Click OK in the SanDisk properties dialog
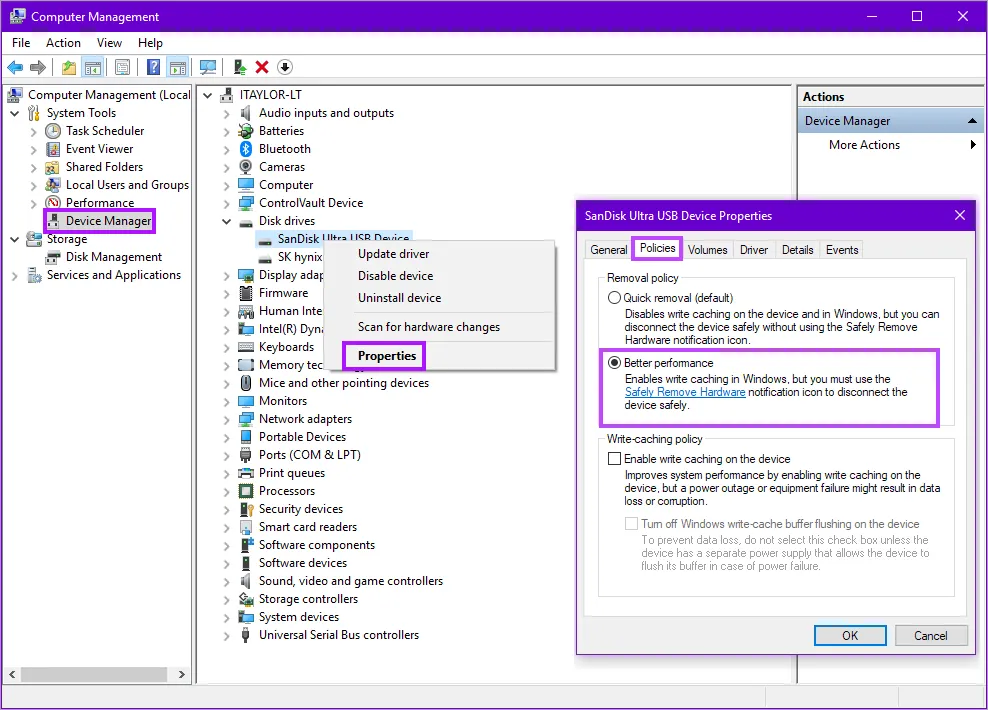988x710 pixels. point(850,635)
